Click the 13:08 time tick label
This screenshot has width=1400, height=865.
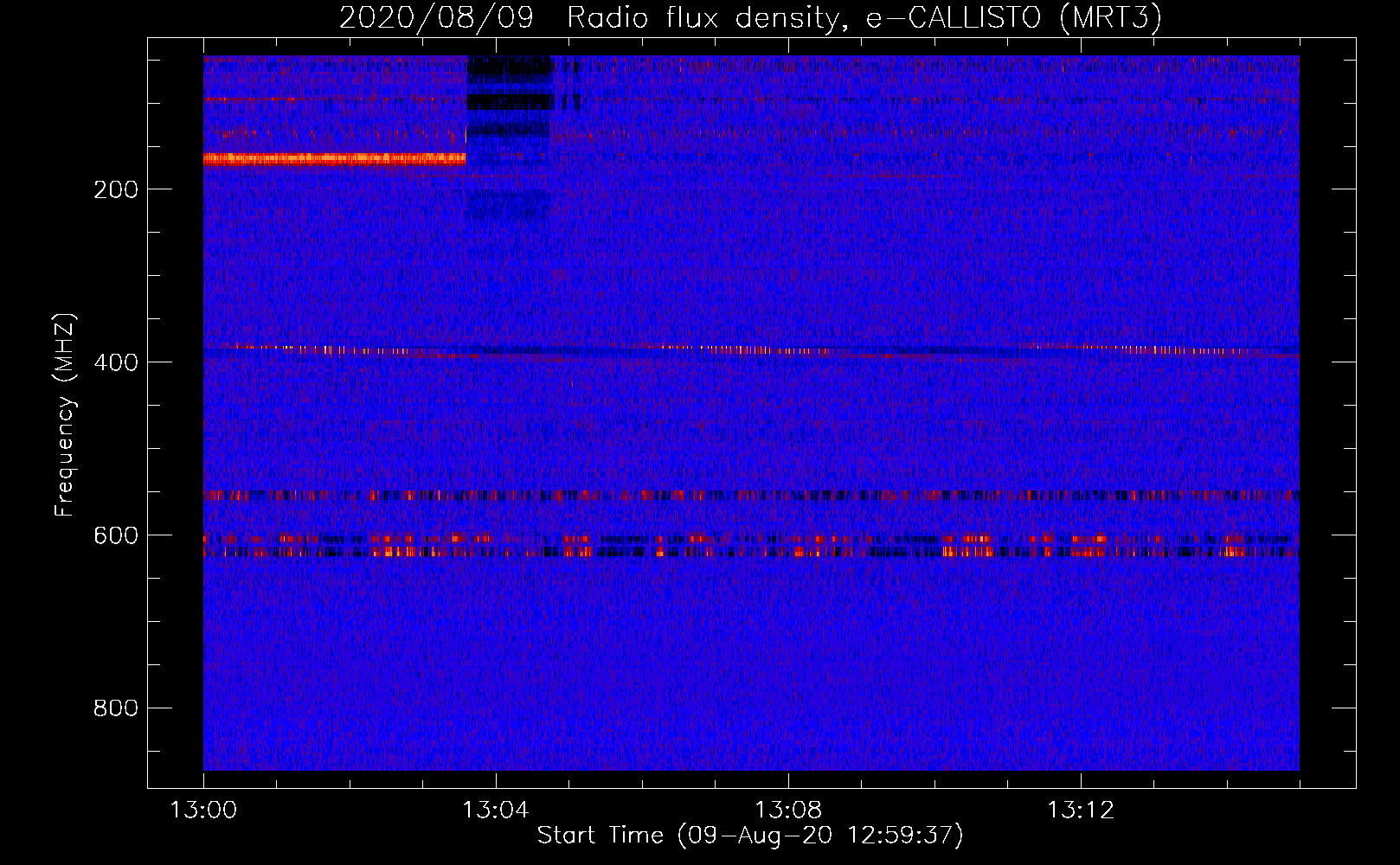point(788,811)
